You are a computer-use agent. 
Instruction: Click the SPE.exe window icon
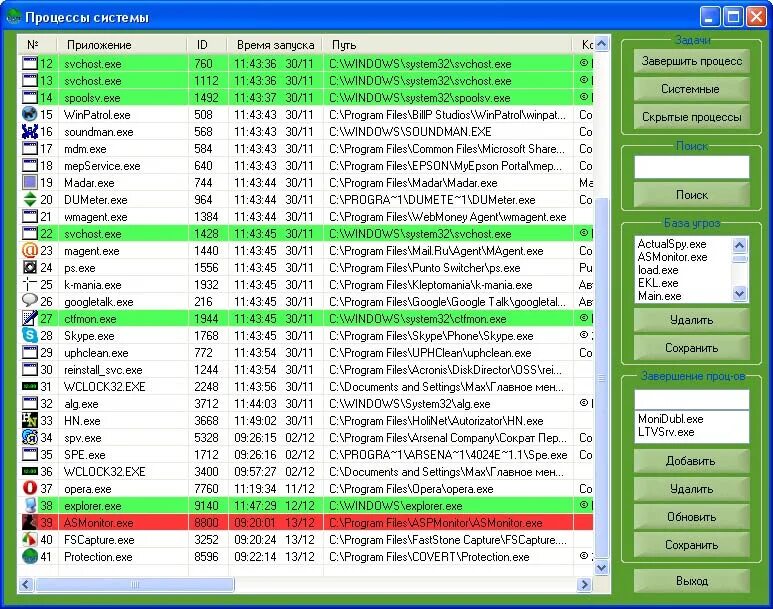30,455
